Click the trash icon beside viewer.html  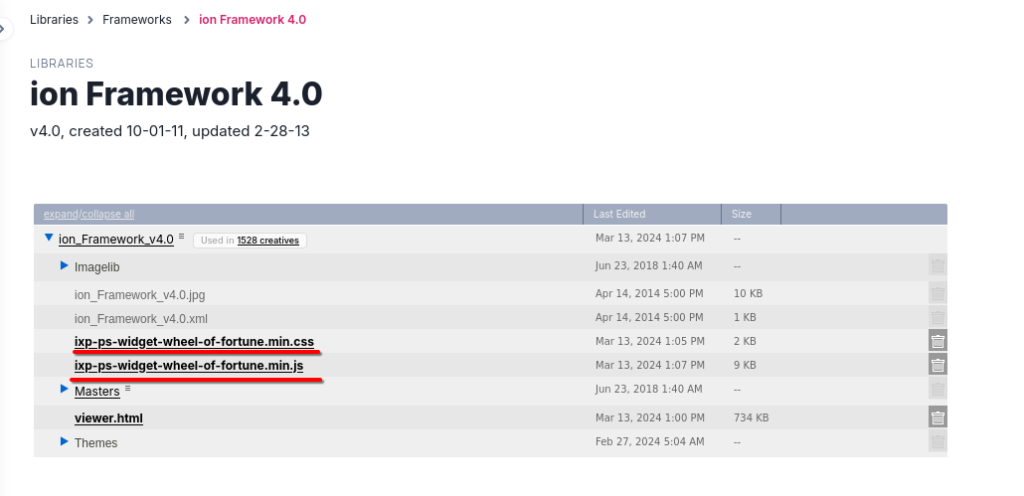pyautogui.click(x=937, y=418)
